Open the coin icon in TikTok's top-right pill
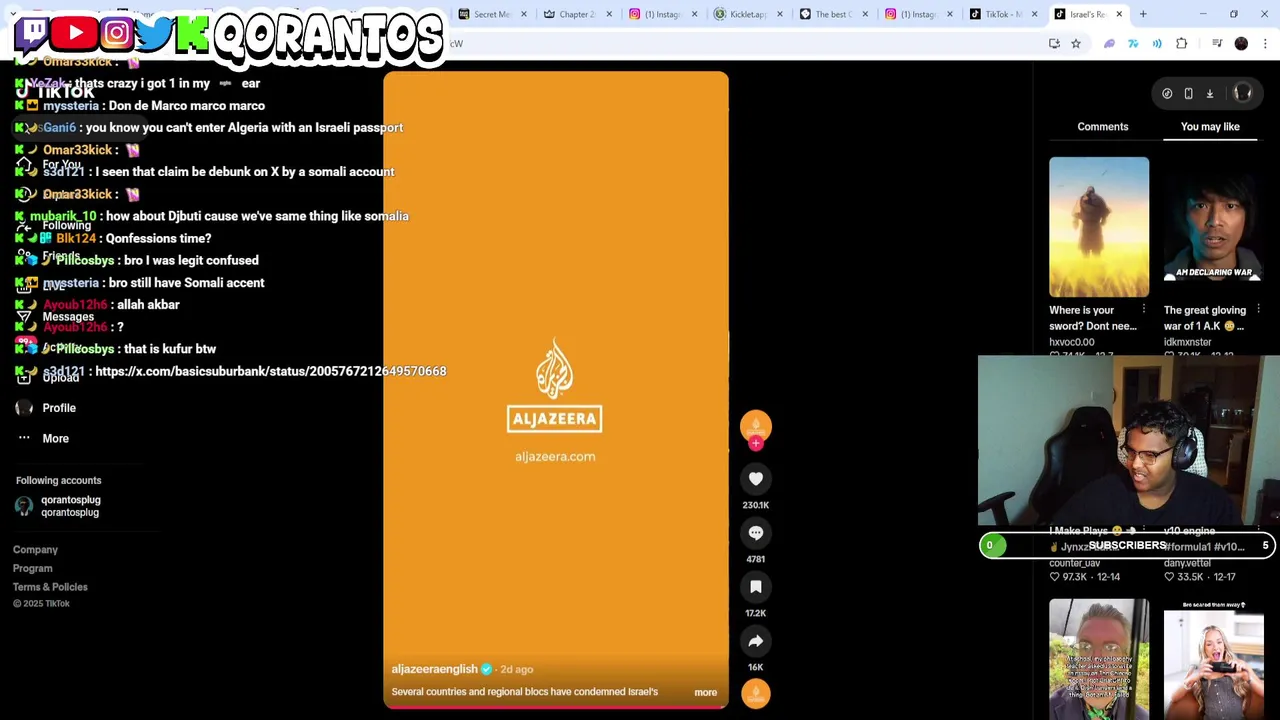This screenshot has height=720, width=1280. pyautogui.click(x=1167, y=93)
